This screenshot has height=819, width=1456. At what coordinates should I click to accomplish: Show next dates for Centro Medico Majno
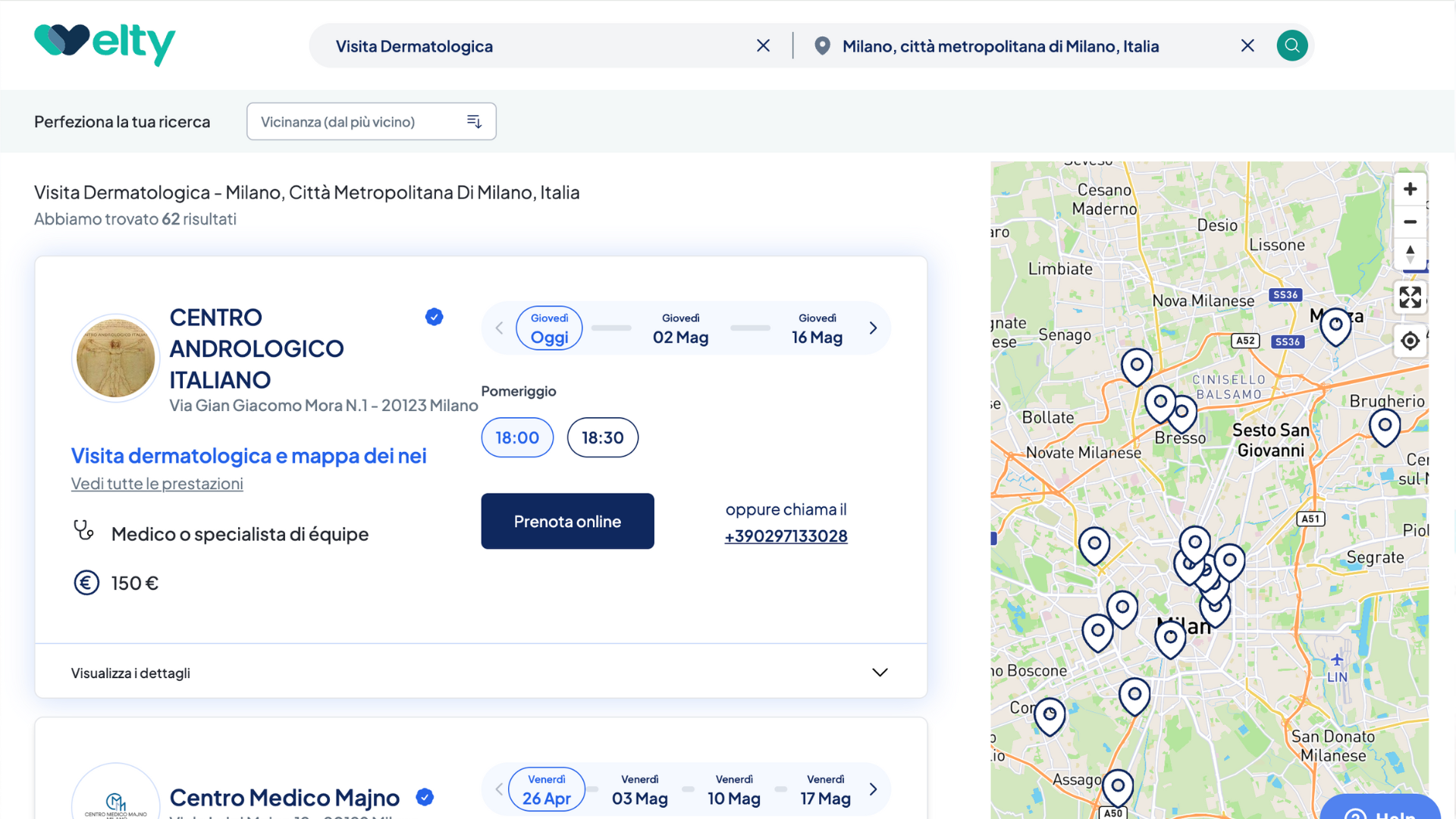(x=873, y=789)
